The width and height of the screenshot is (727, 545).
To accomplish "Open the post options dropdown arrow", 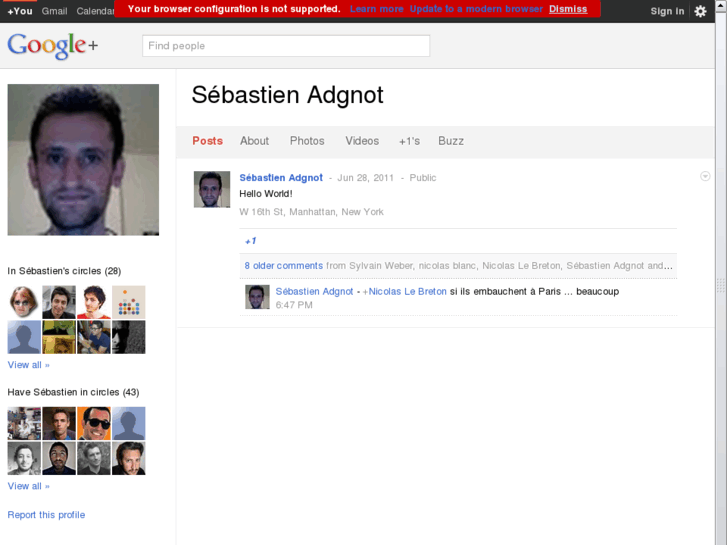I will click(705, 176).
